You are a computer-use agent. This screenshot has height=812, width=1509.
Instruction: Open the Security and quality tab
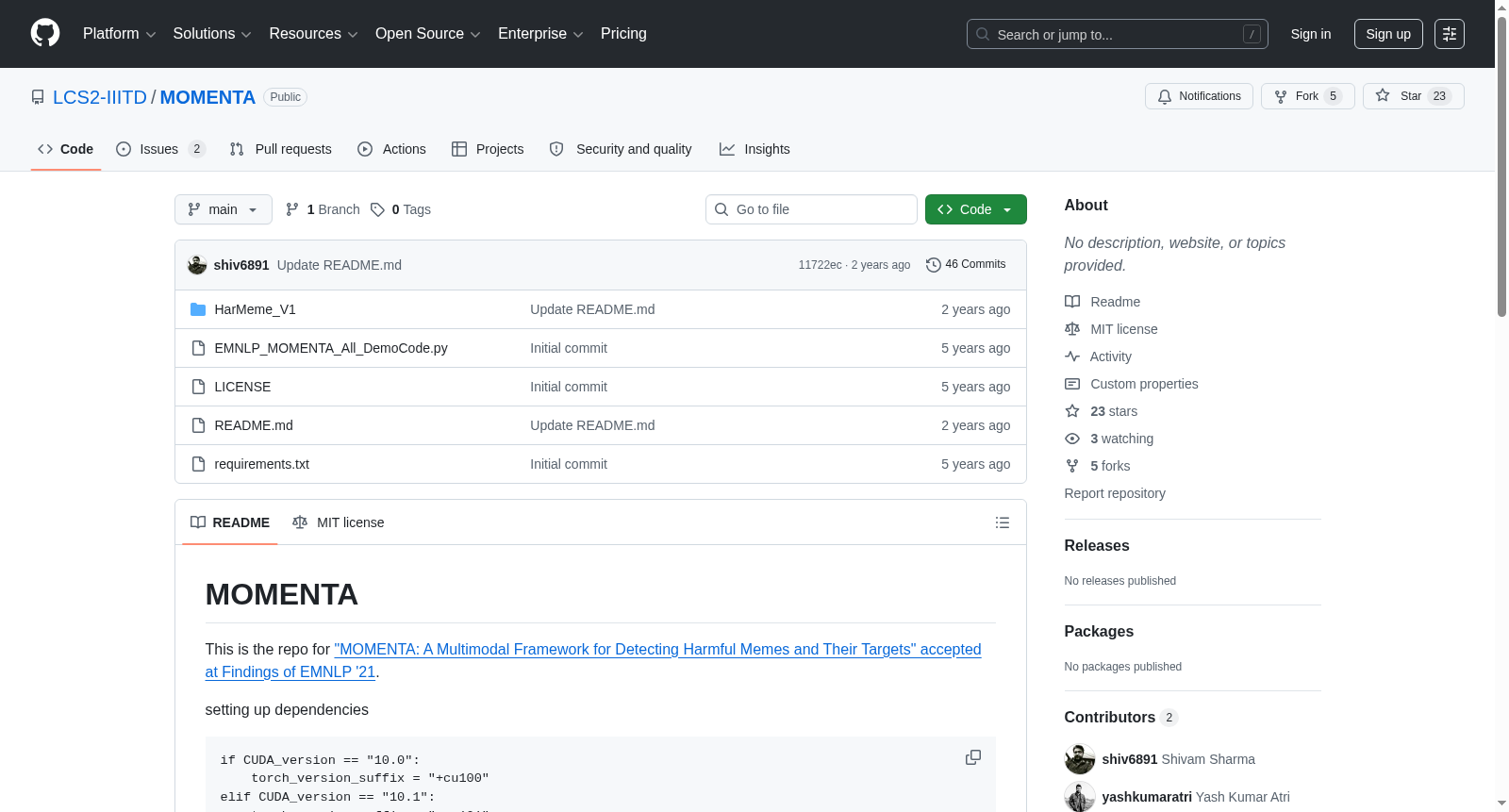pos(621,149)
